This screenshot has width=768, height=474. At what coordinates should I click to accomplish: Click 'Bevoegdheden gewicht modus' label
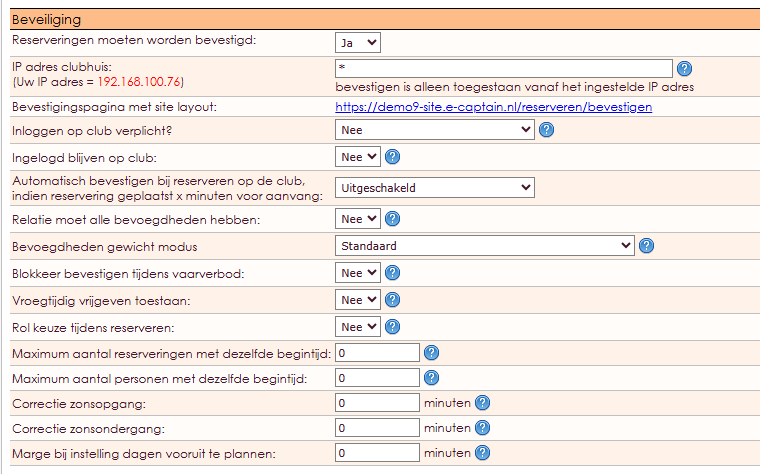[104, 246]
